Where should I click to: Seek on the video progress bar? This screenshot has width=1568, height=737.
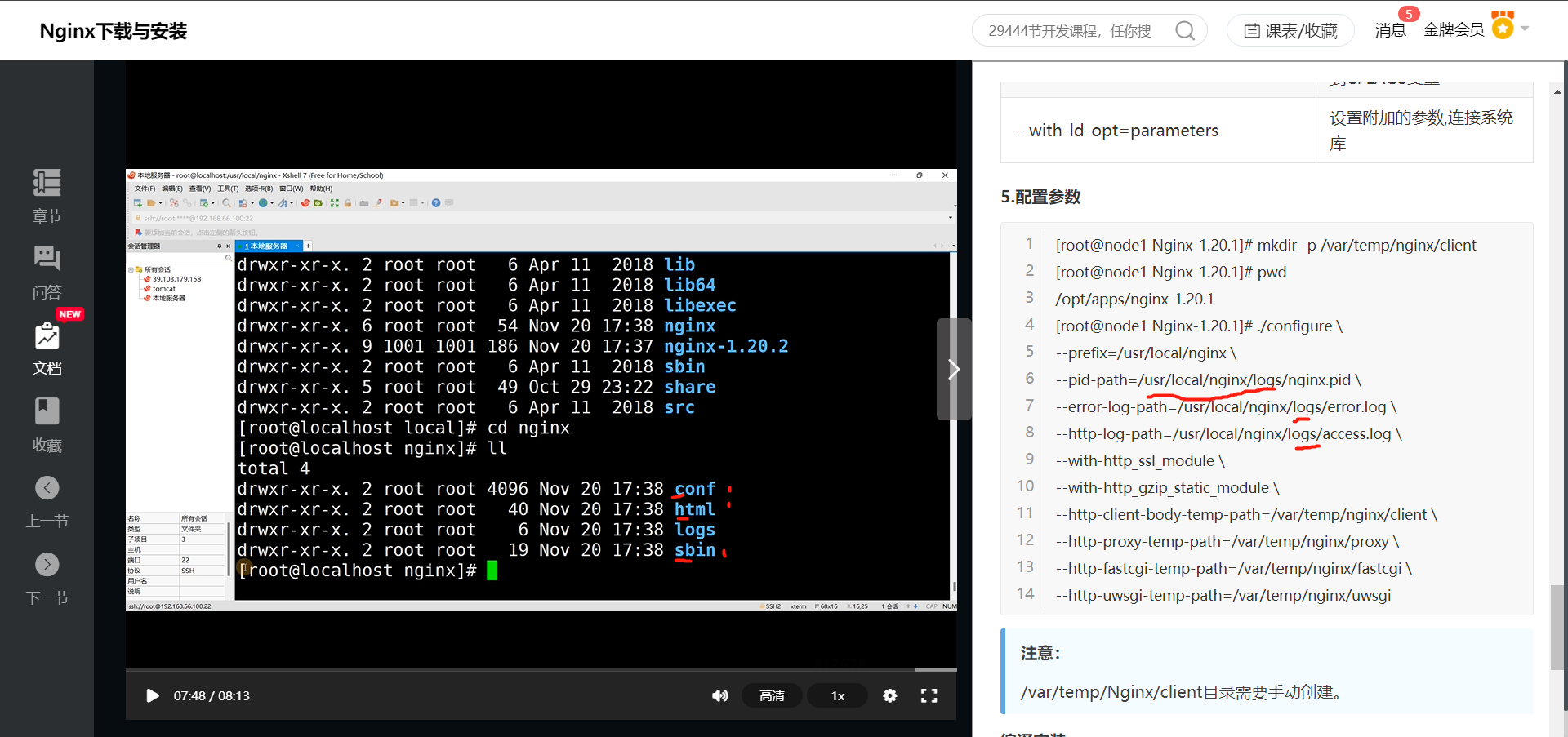541,669
